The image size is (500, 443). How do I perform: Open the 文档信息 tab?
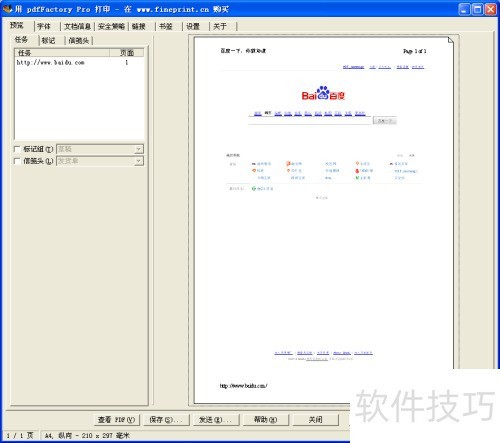(78, 26)
